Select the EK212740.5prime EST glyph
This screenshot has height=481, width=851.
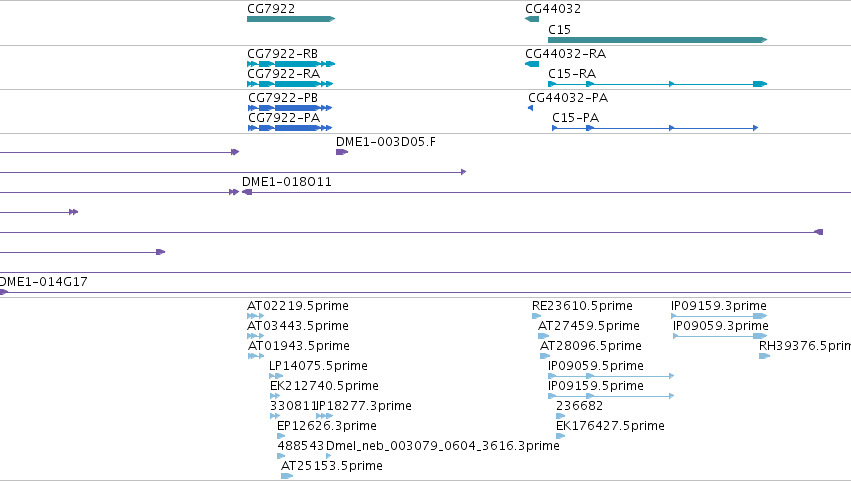coord(275,396)
